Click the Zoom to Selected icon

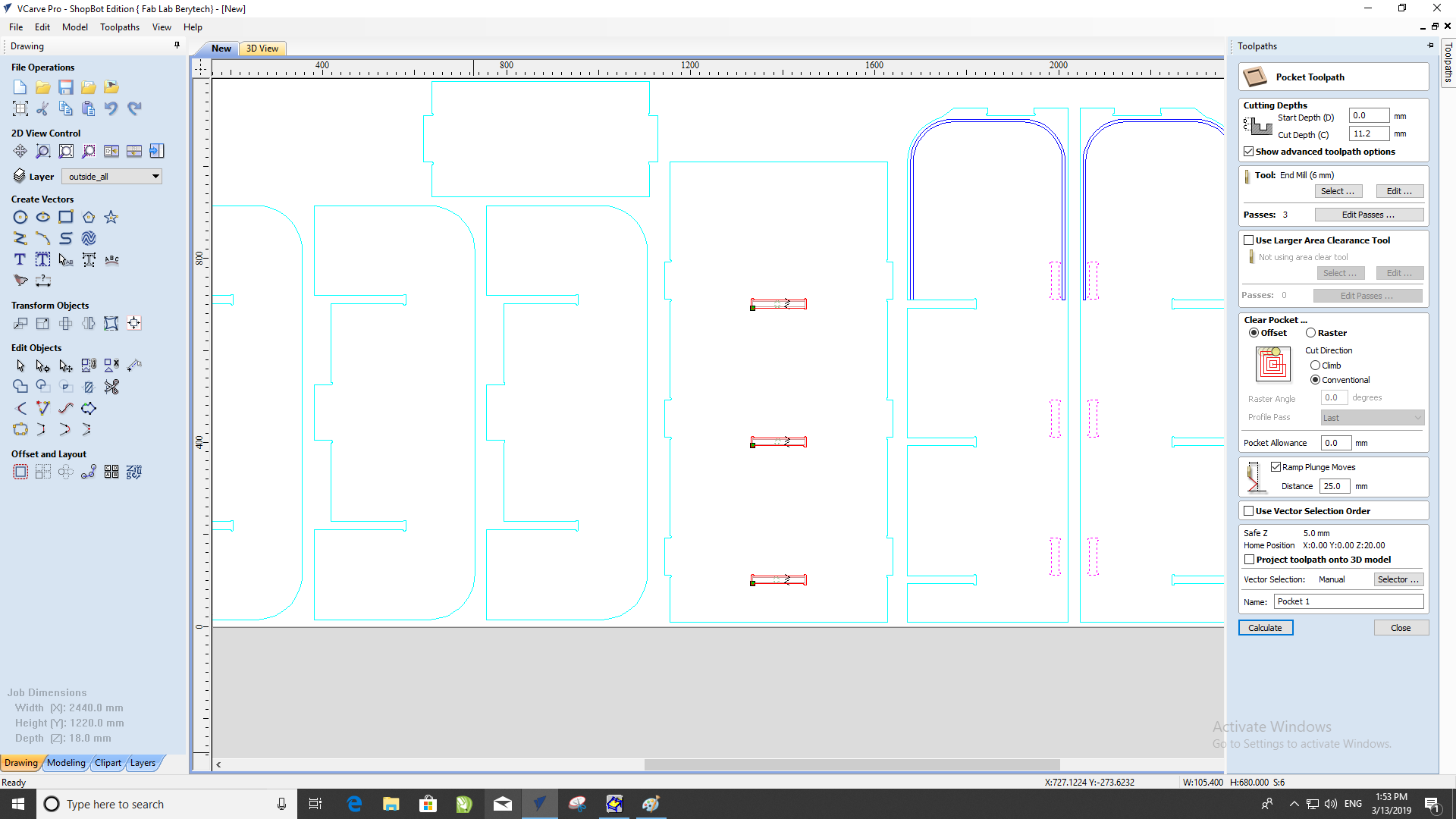(x=89, y=151)
